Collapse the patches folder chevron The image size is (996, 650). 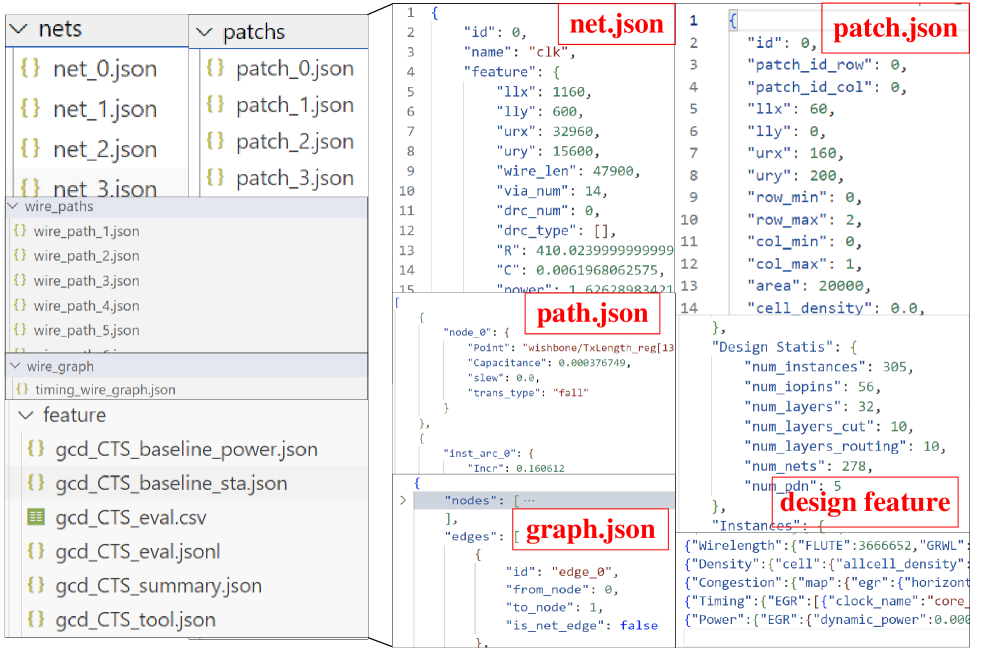pyautogui.click(x=204, y=33)
